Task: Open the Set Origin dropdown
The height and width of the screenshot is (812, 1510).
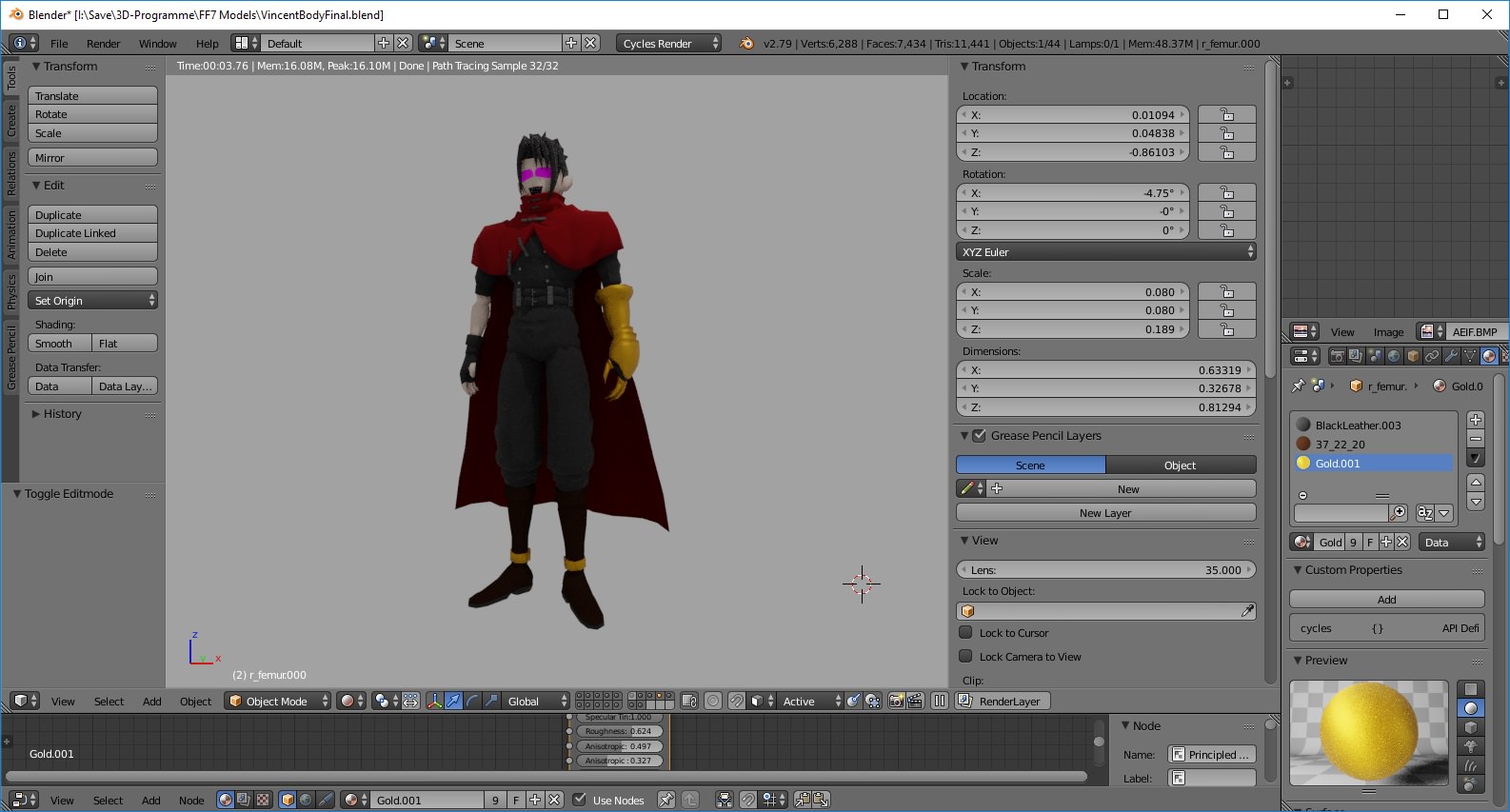Action: tap(92, 301)
